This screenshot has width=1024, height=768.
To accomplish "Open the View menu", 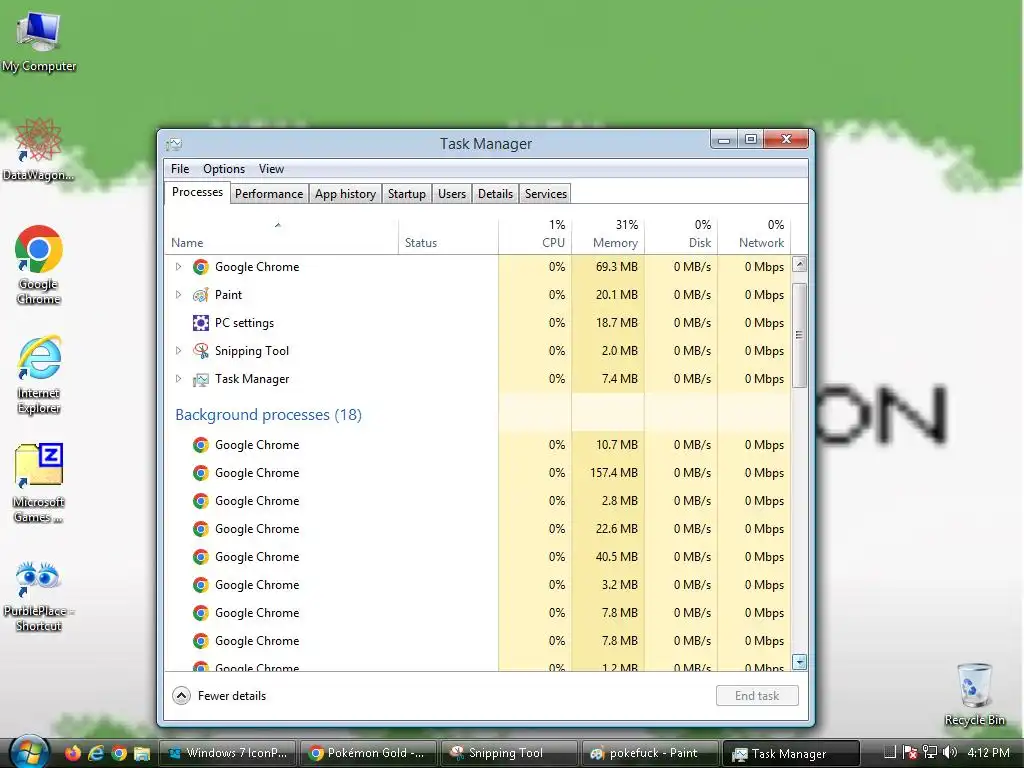I will tap(271, 168).
